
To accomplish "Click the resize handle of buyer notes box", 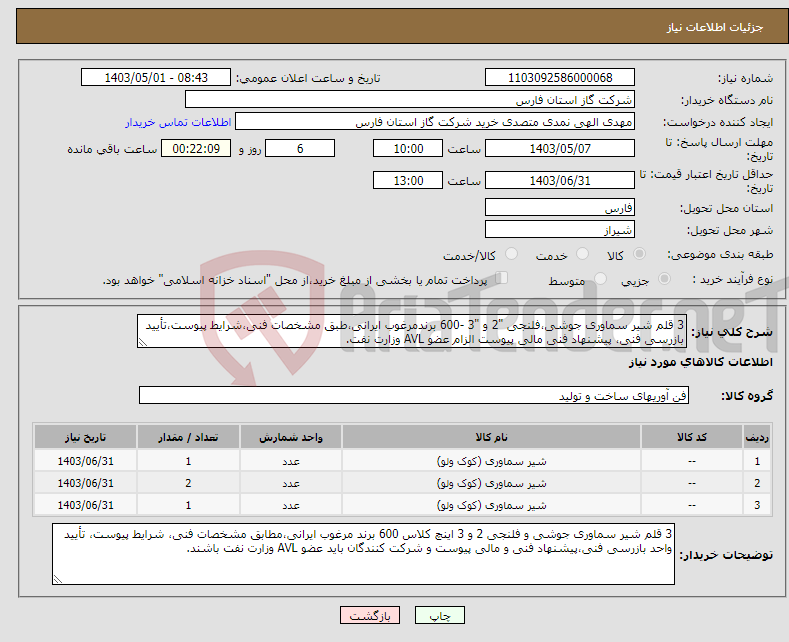I will 58,579.
